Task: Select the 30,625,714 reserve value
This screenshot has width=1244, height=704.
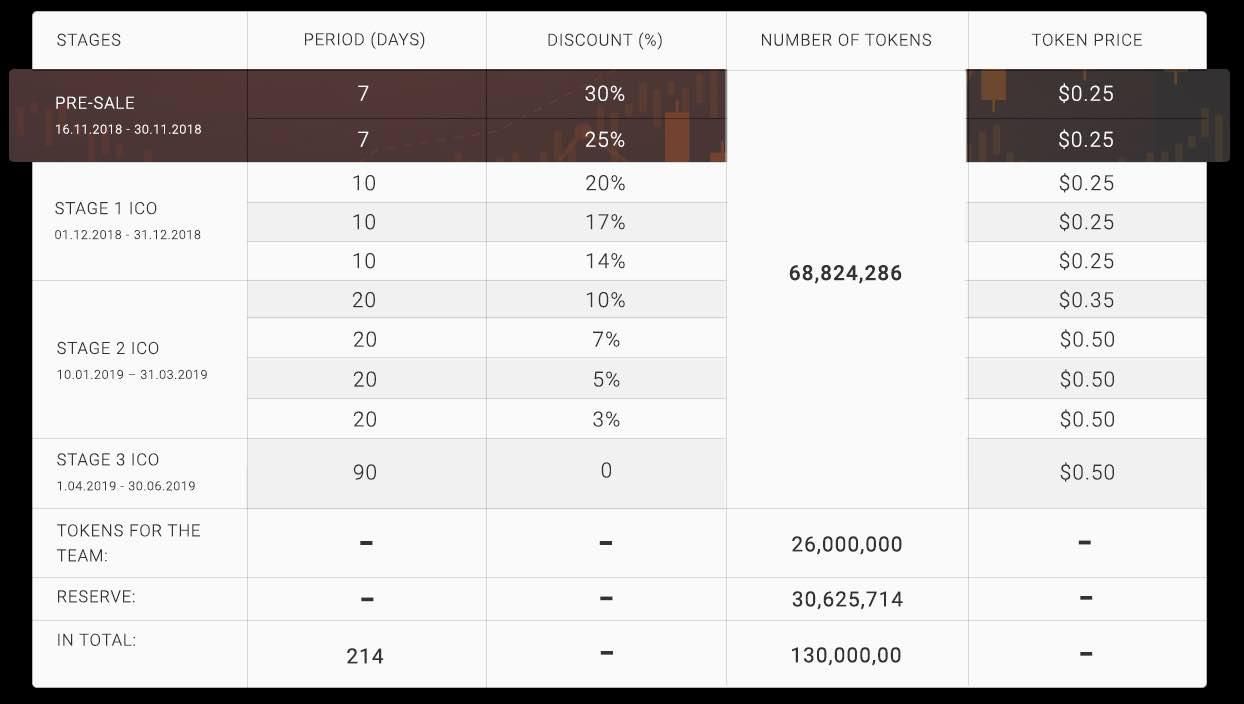Action: point(847,600)
